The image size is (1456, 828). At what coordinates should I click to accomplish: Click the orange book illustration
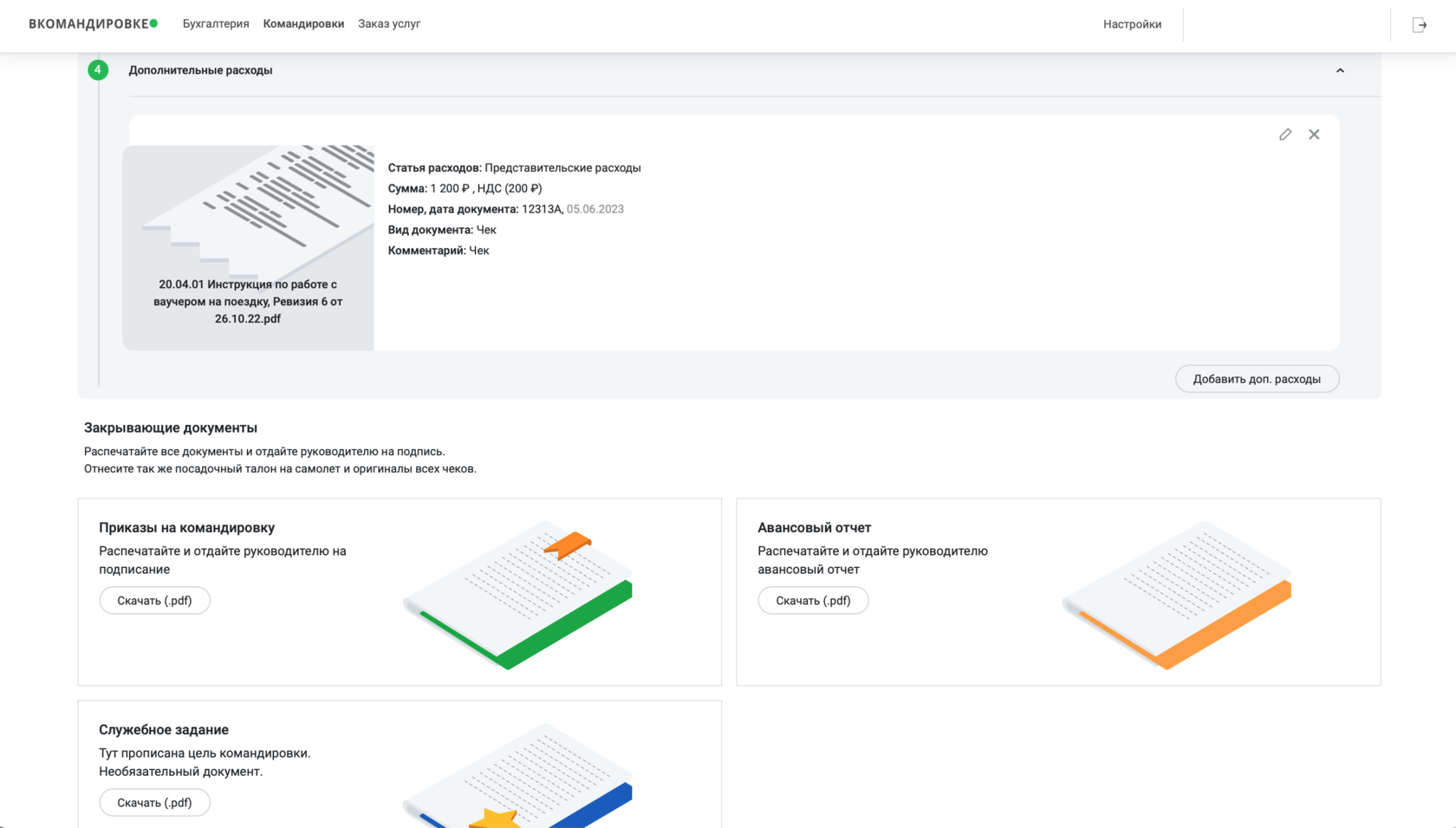1177,595
